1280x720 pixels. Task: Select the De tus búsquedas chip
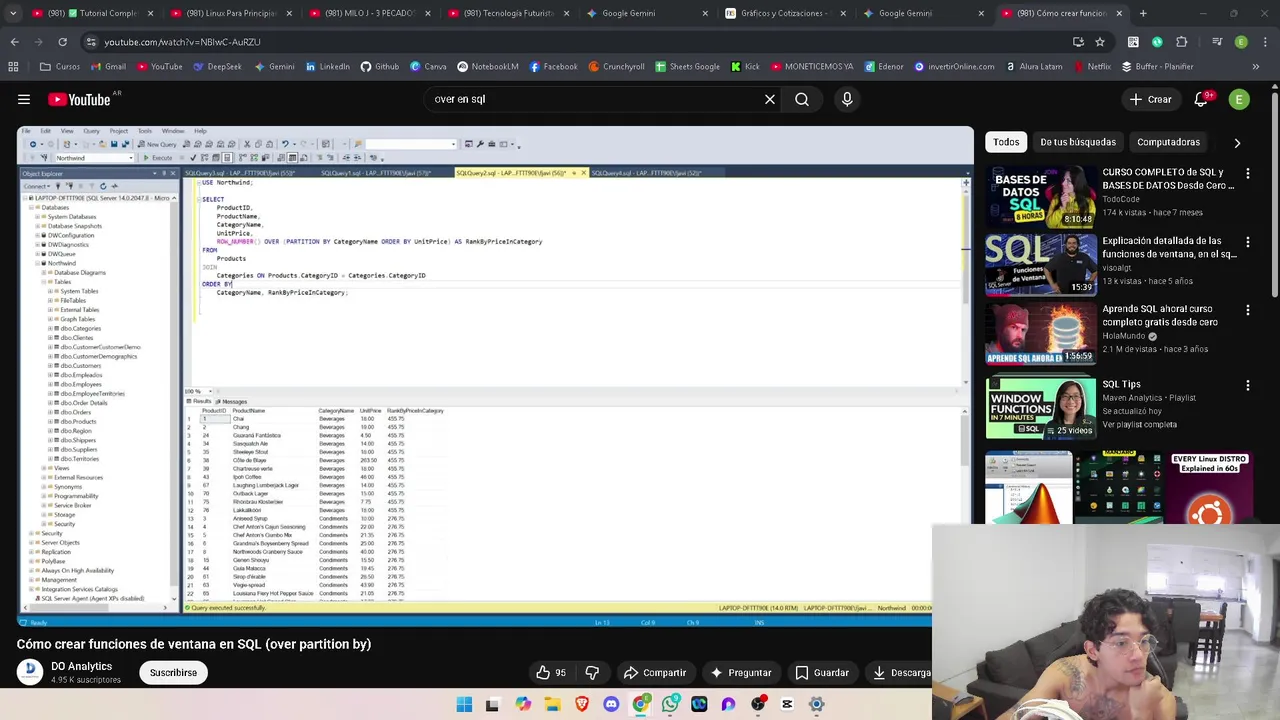(1078, 142)
